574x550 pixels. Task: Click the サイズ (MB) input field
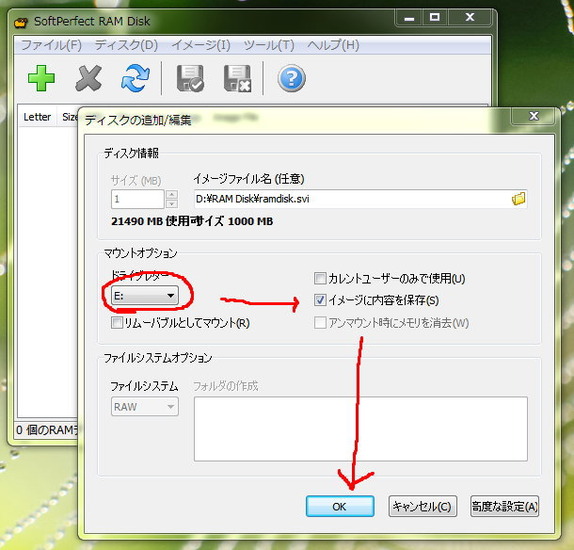[137, 199]
